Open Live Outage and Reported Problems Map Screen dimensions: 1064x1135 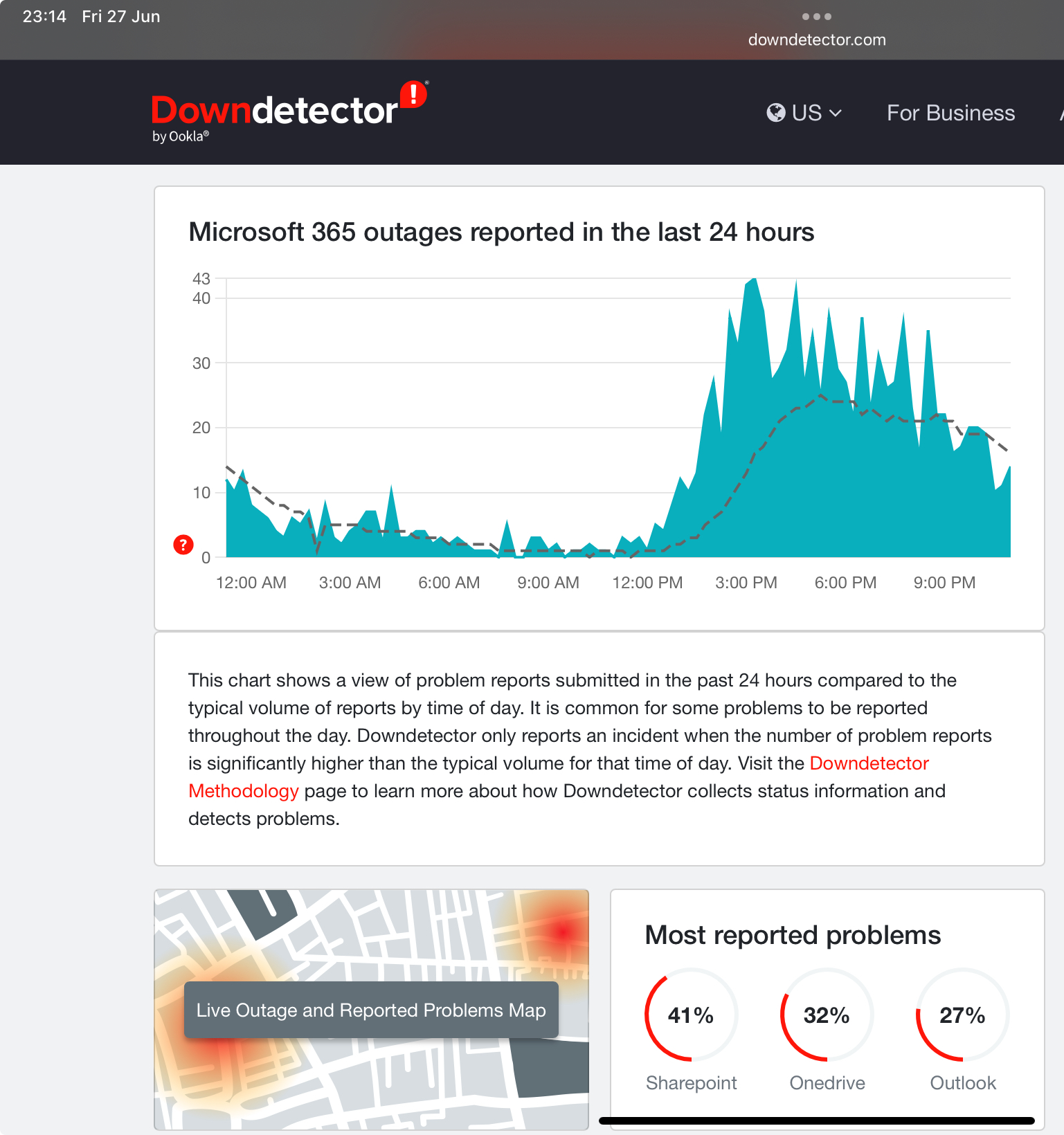[371, 1010]
